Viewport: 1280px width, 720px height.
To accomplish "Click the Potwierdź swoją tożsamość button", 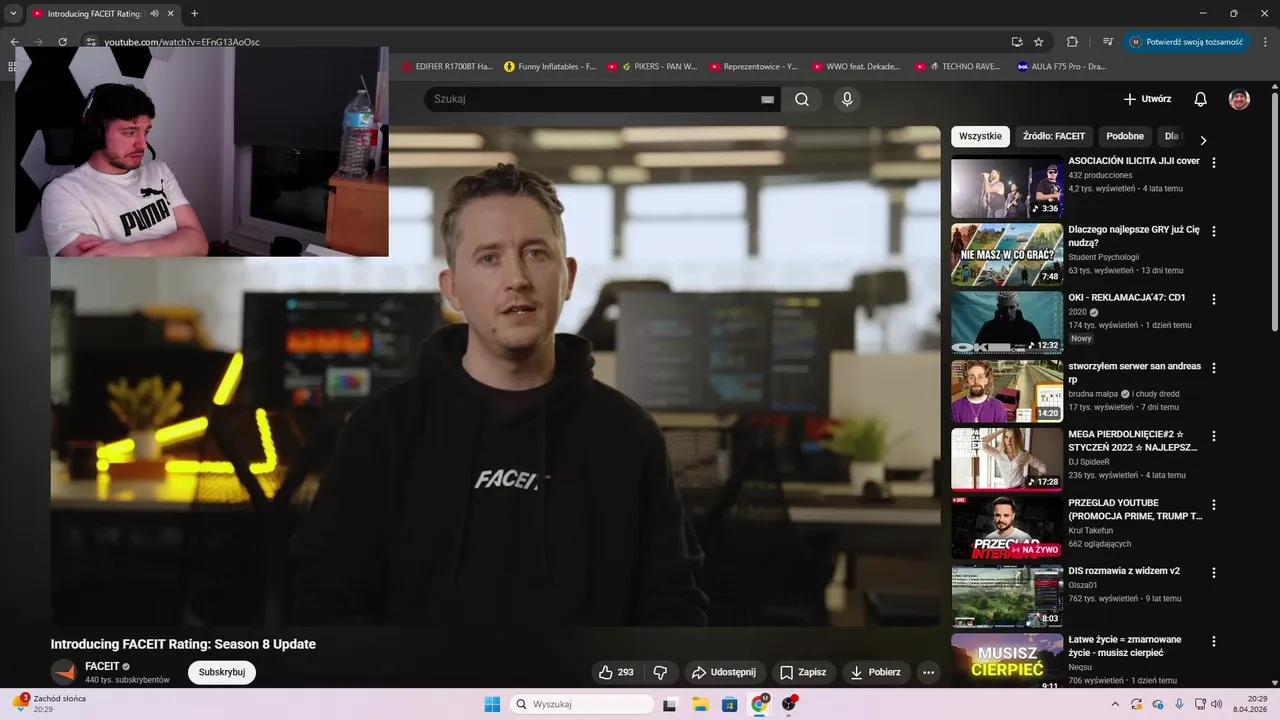I will (1186, 42).
